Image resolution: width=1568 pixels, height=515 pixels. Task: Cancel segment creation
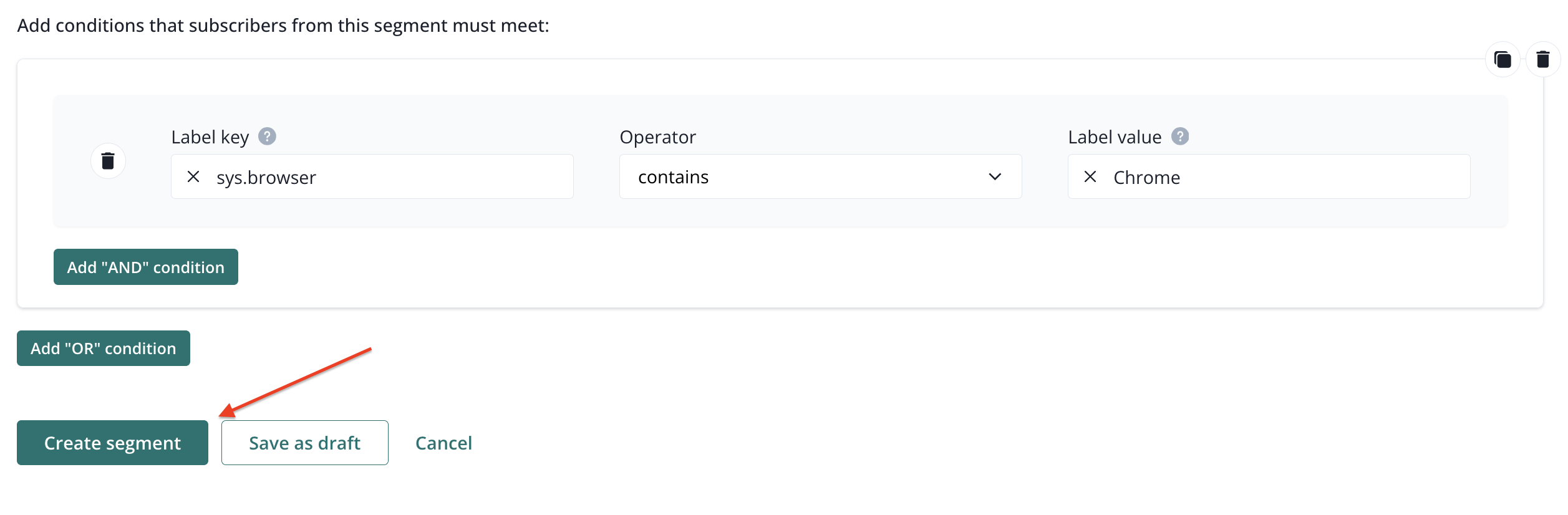click(443, 443)
